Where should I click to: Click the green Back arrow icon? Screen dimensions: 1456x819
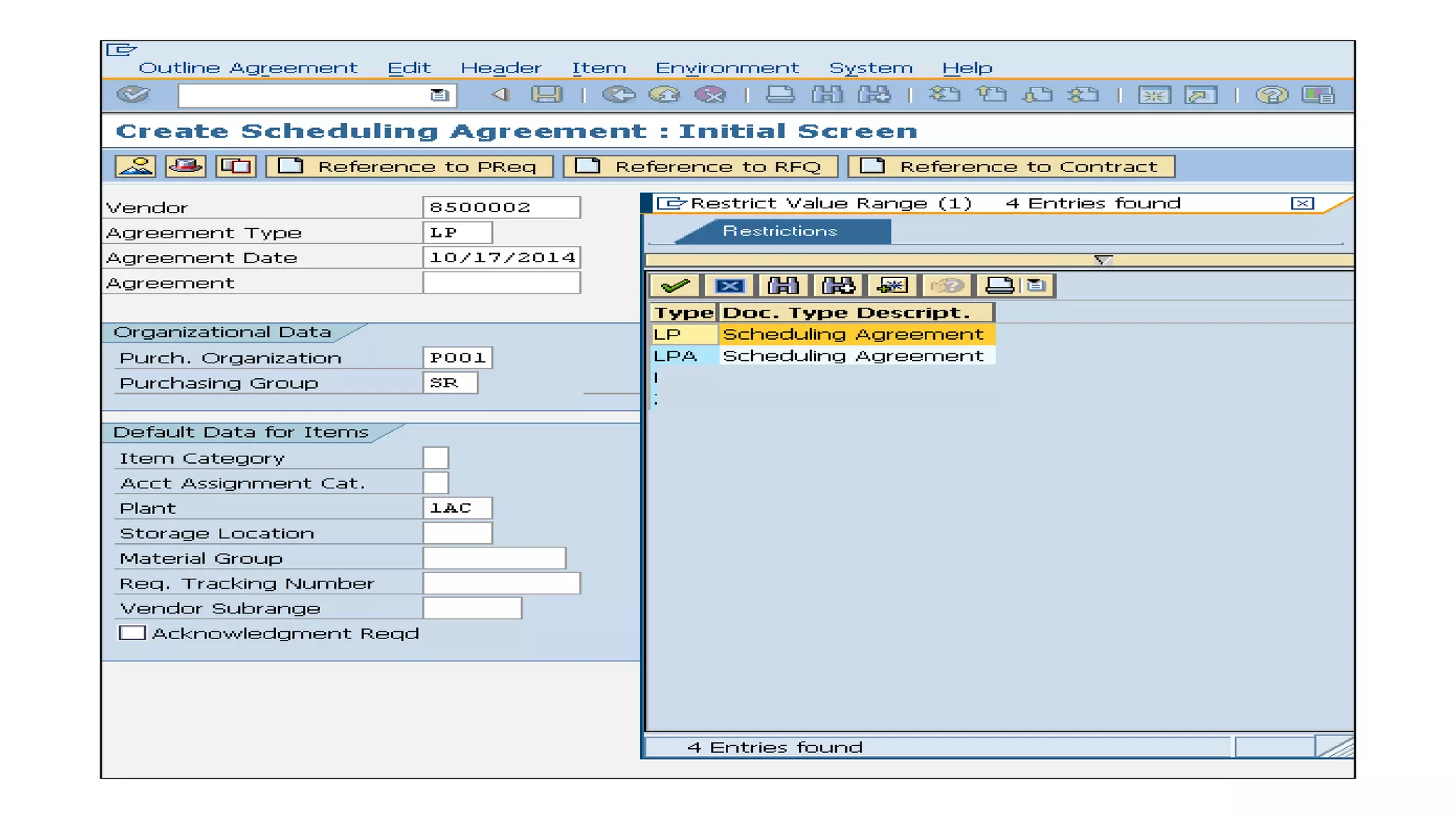(x=618, y=95)
